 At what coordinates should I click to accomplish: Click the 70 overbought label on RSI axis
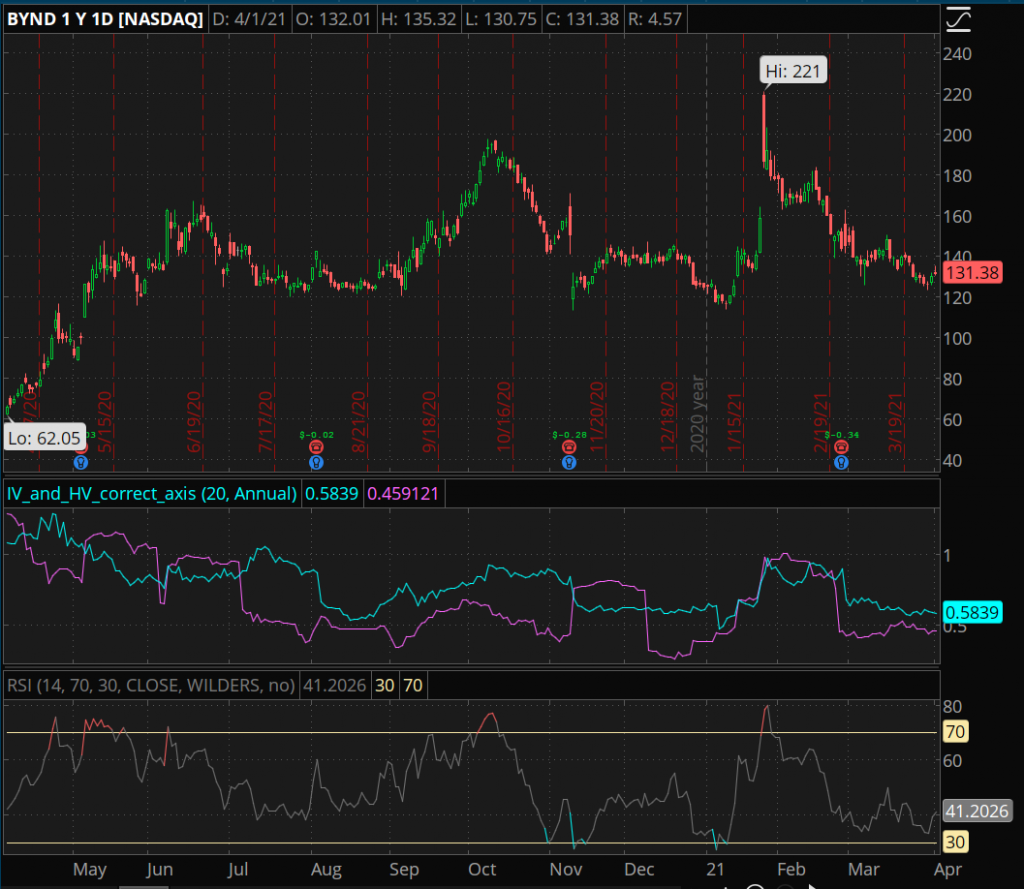(955, 731)
